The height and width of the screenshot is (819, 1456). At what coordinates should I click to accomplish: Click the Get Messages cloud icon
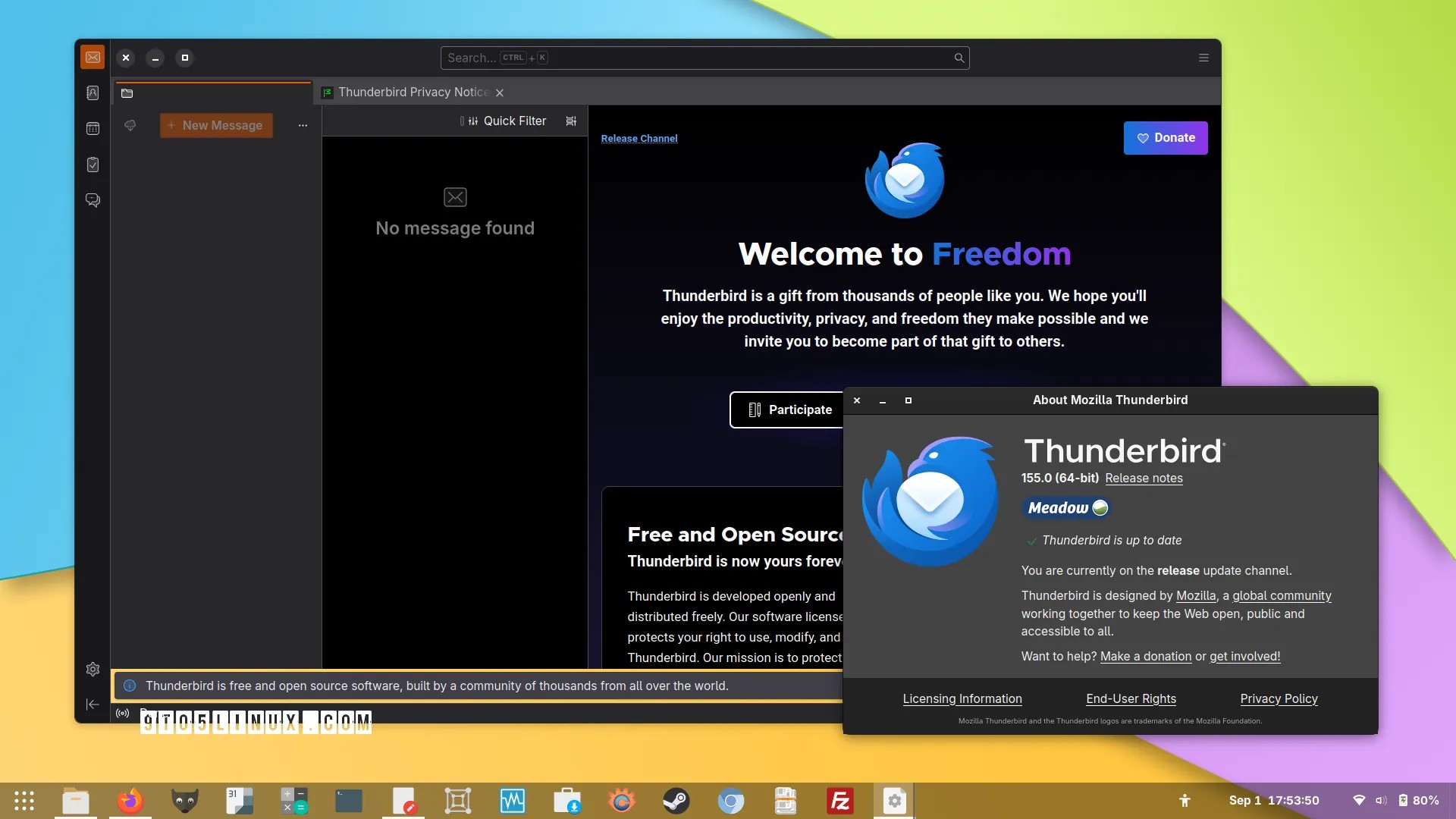[130, 125]
